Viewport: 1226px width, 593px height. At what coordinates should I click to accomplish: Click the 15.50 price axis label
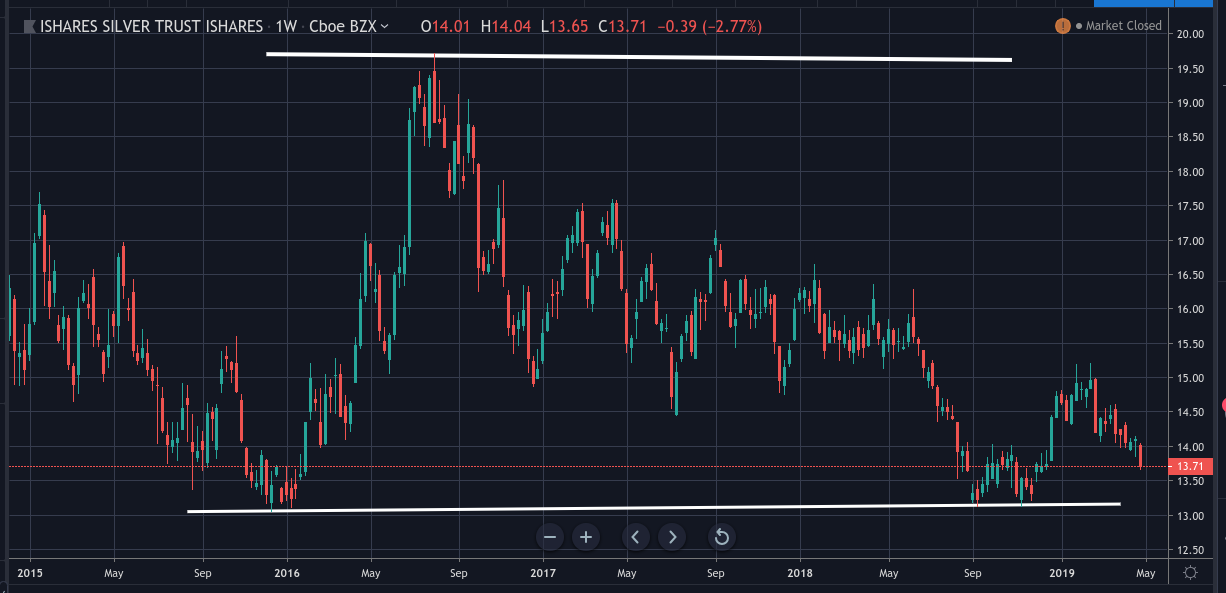1190,344
